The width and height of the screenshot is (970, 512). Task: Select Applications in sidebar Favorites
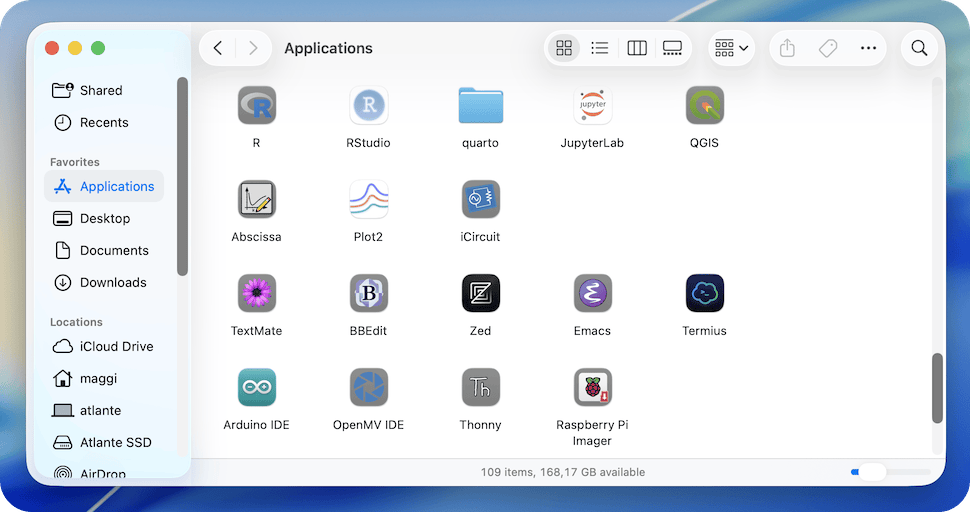tap(104, 186)
